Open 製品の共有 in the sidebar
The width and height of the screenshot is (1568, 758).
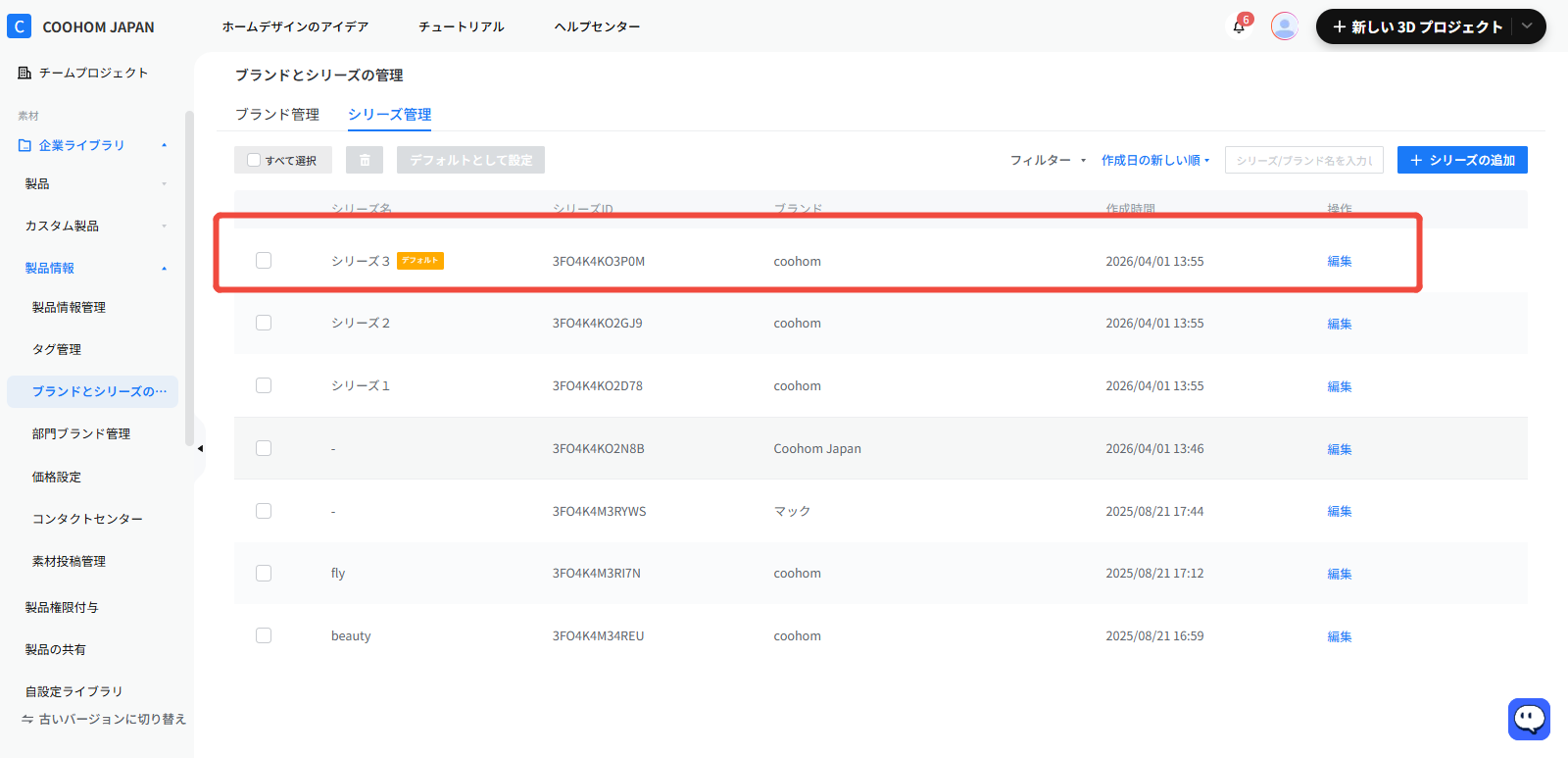(x=56, y=649)
